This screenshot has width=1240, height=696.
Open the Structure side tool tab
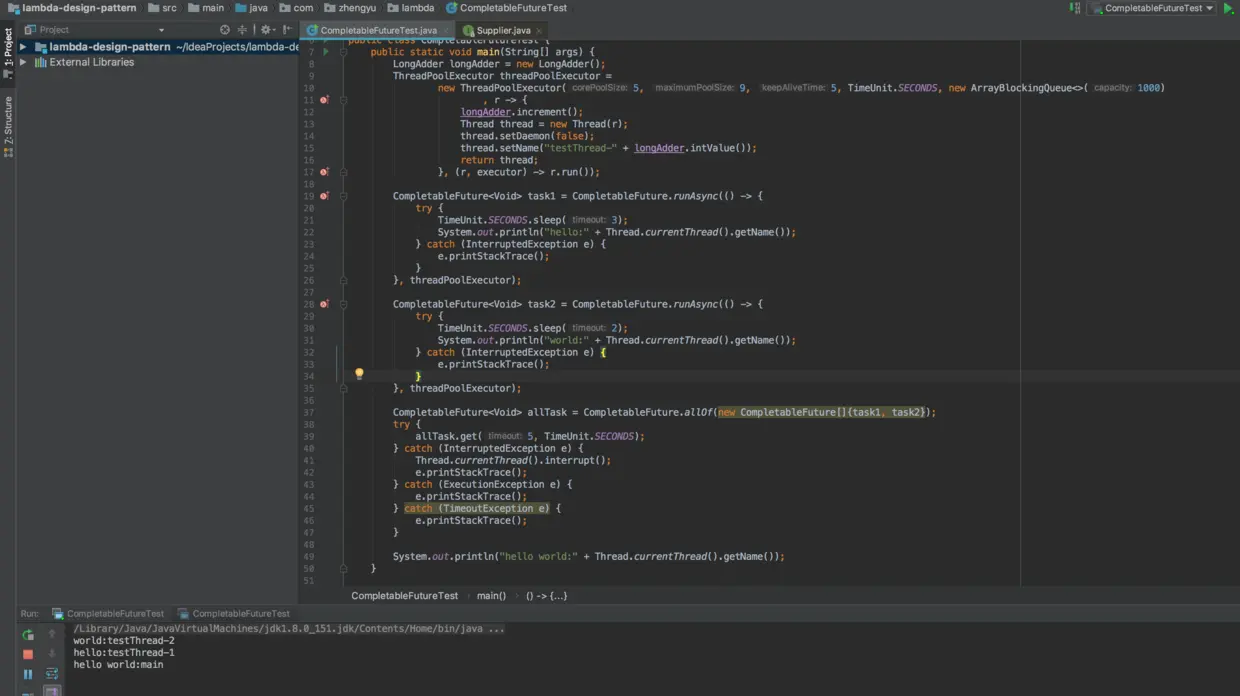click(8, 126)
